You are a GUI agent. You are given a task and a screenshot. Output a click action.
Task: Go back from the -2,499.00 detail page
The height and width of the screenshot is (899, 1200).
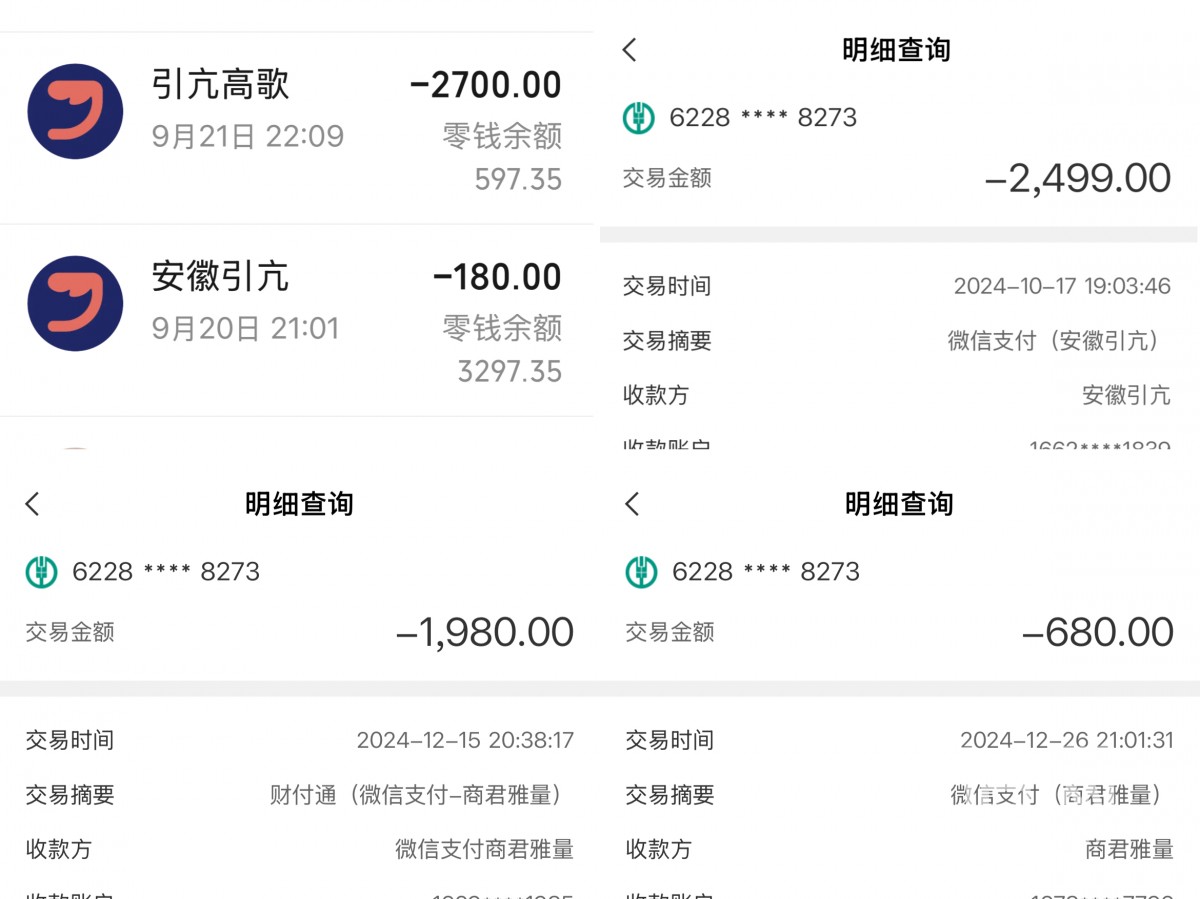tap(630, 50)
